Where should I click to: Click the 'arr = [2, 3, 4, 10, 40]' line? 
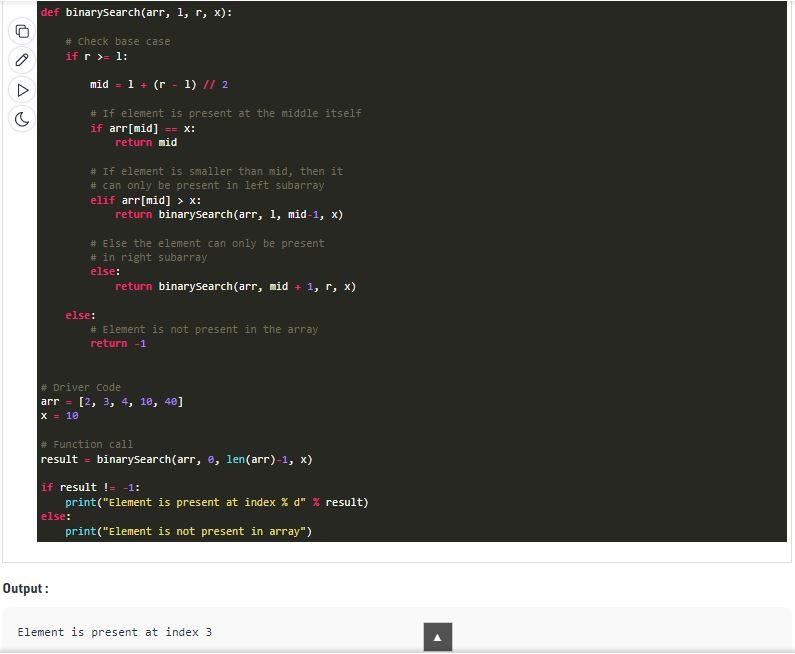[x=112, y=402]
